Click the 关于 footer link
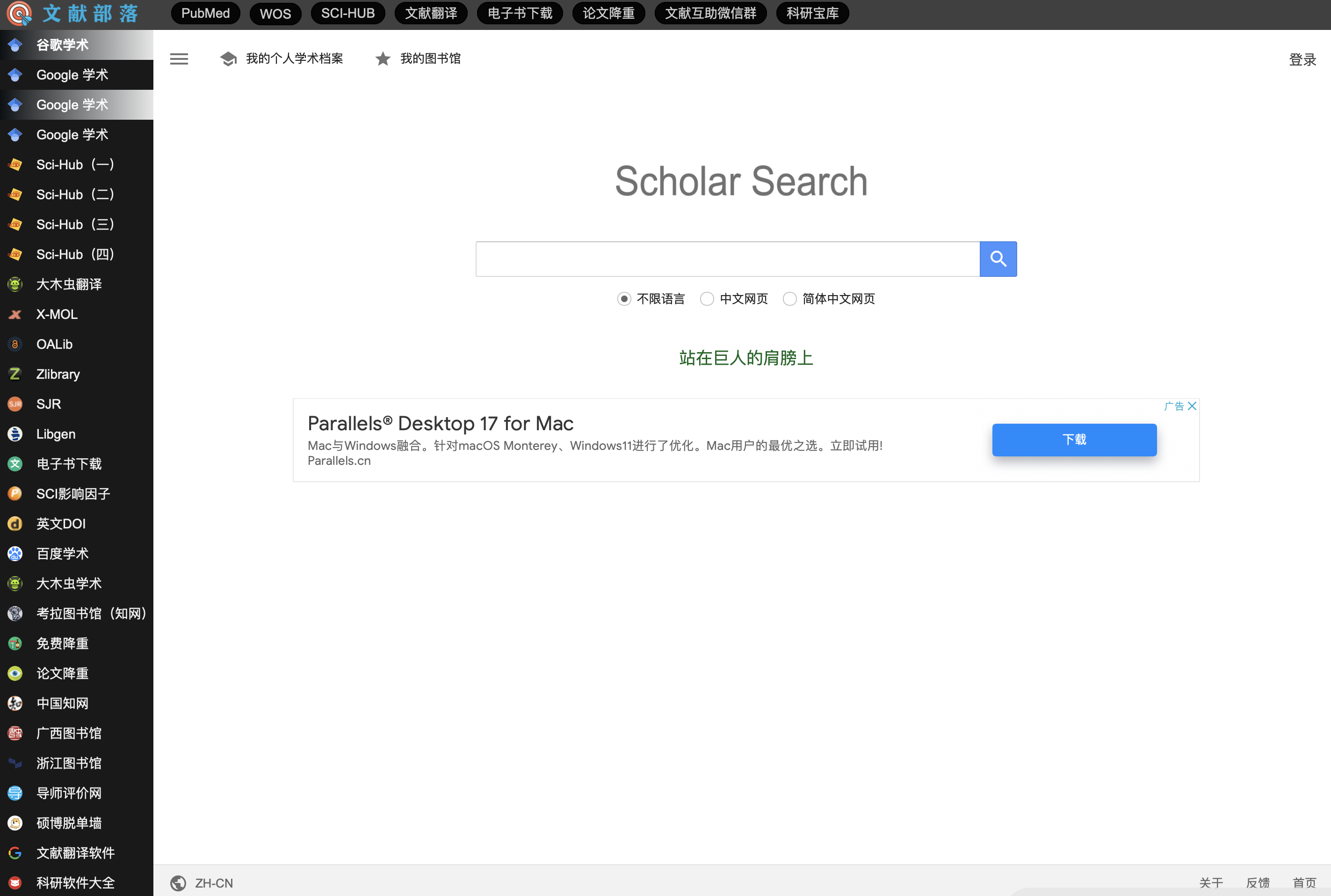The height and width of the screenshot is (896, 1331). click(1211, 883)
